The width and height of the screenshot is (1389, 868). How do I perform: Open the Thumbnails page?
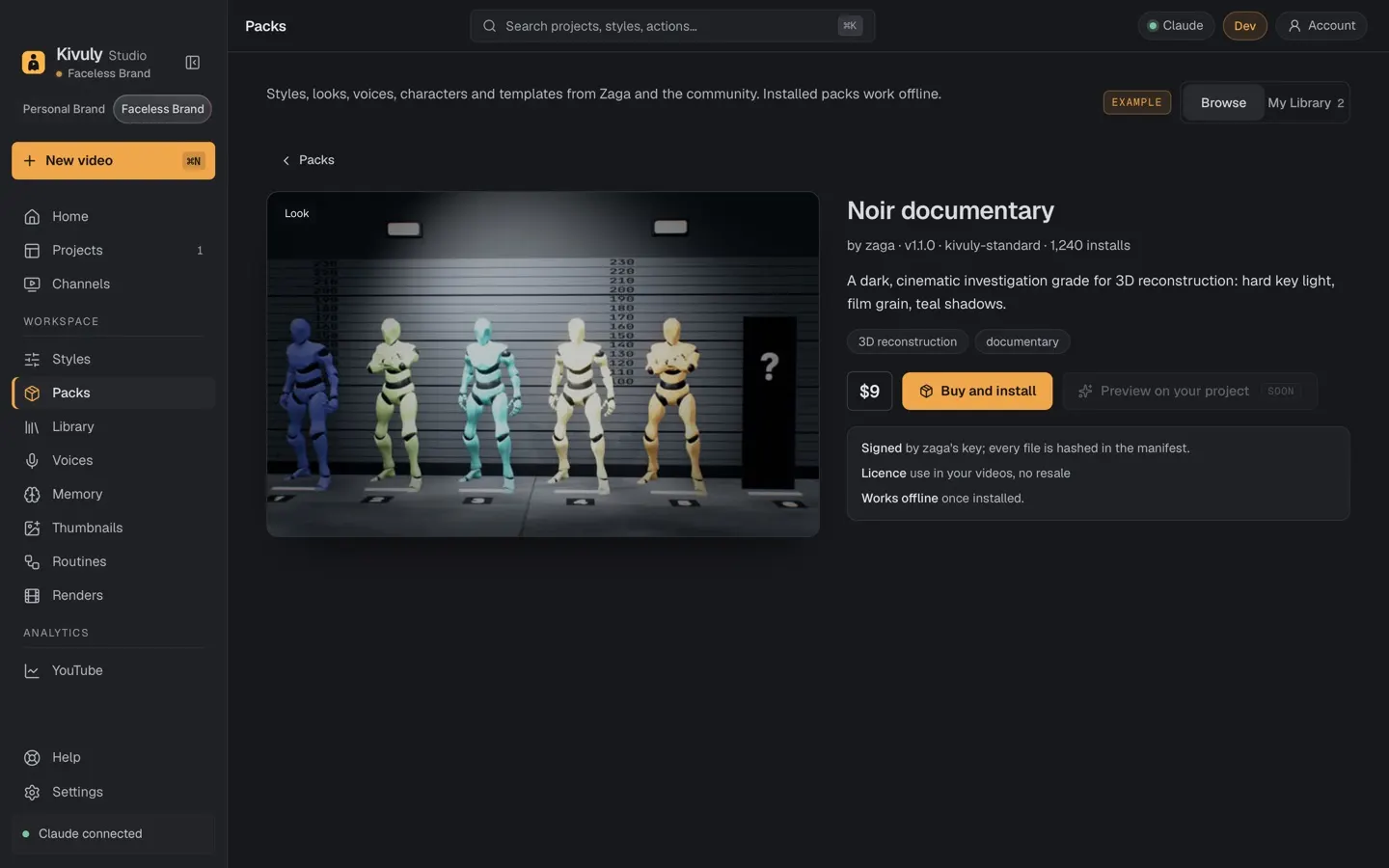click(x=113, y=528)
